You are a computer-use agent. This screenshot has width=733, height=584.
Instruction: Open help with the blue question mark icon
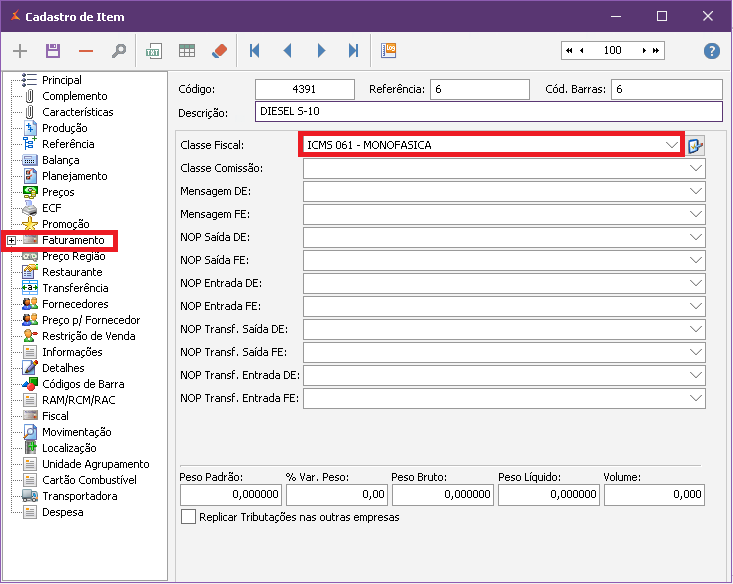tap(712, 51)
